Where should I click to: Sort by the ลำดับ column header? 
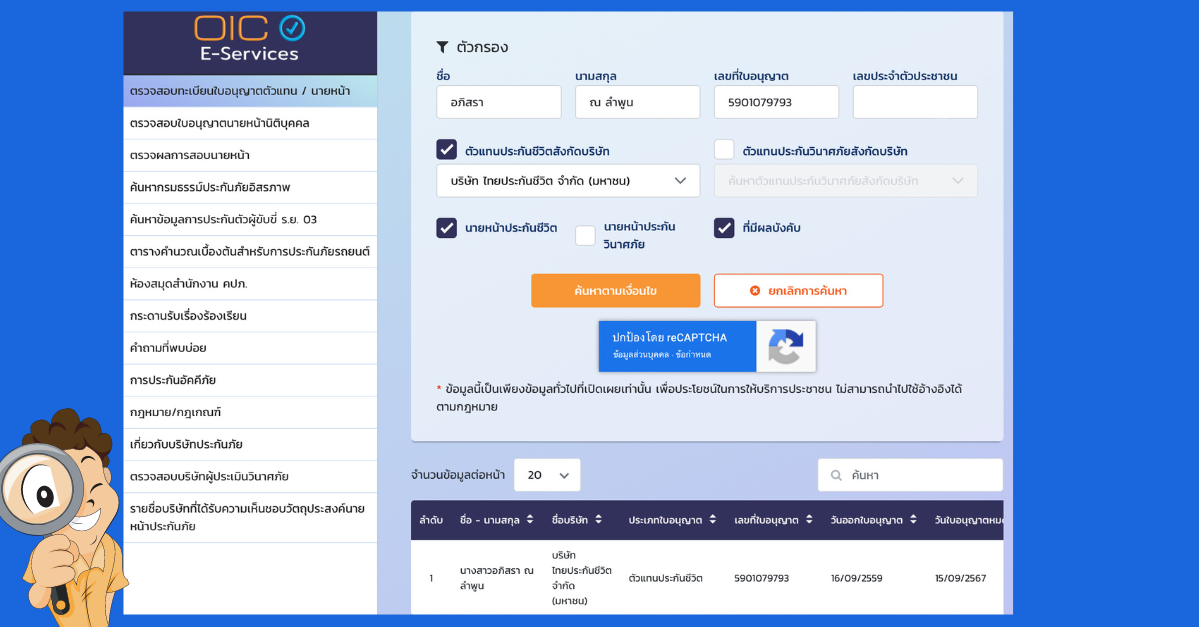click(431, 520)
